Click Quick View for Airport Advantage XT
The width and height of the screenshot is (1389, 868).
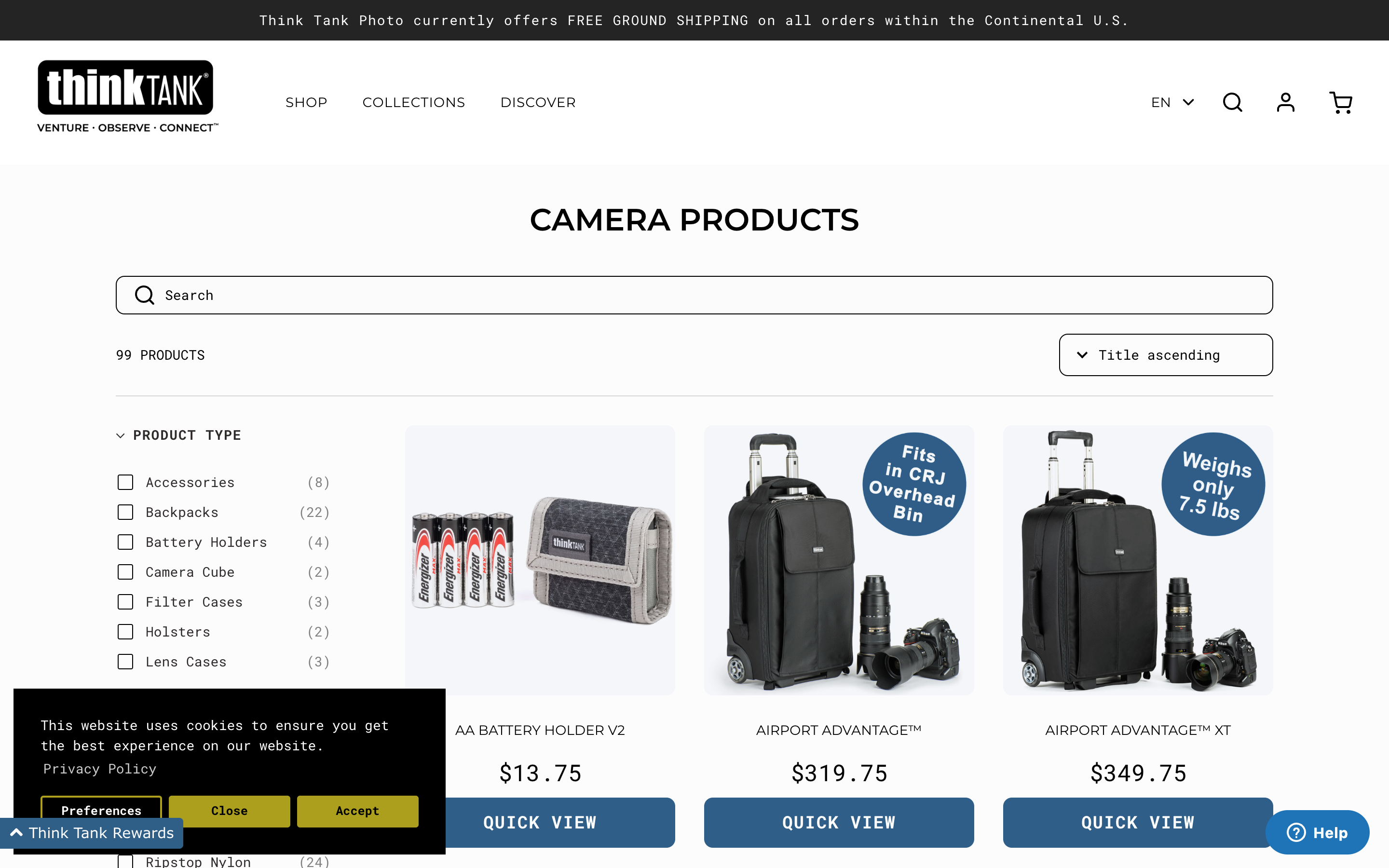coord(1138,822)
